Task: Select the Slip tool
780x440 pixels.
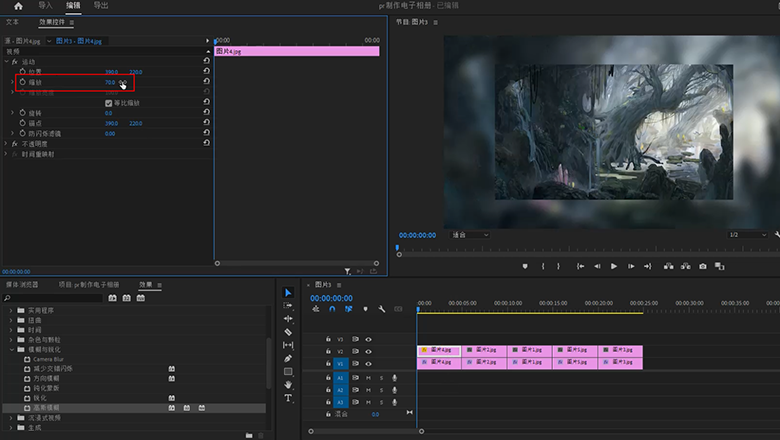Action: click(288, 345)
